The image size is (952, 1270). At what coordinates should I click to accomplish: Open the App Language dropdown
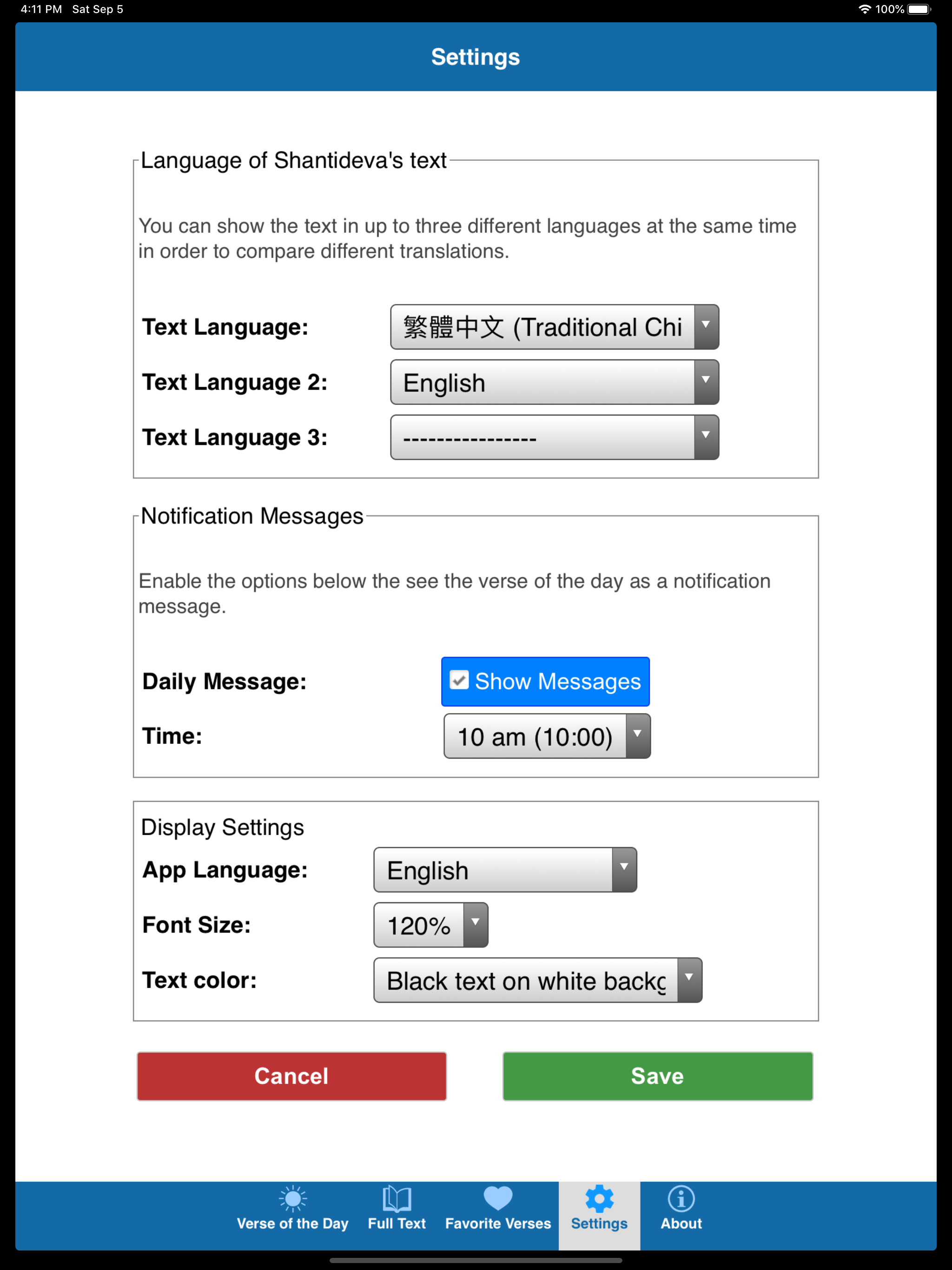click(x=505, y=870)
